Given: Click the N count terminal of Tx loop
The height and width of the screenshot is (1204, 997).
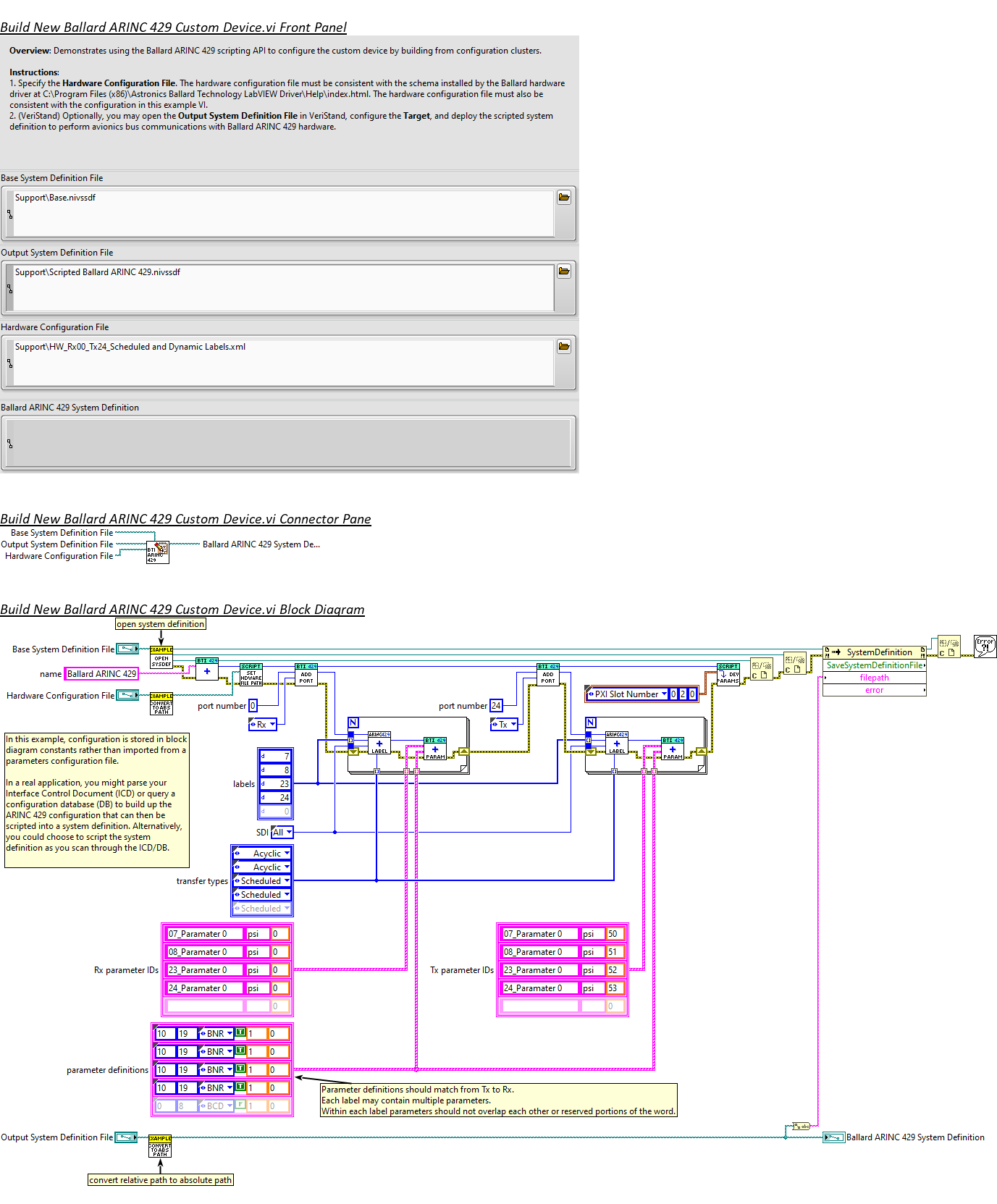Looking at the screenshot, I should pos(591,723).
